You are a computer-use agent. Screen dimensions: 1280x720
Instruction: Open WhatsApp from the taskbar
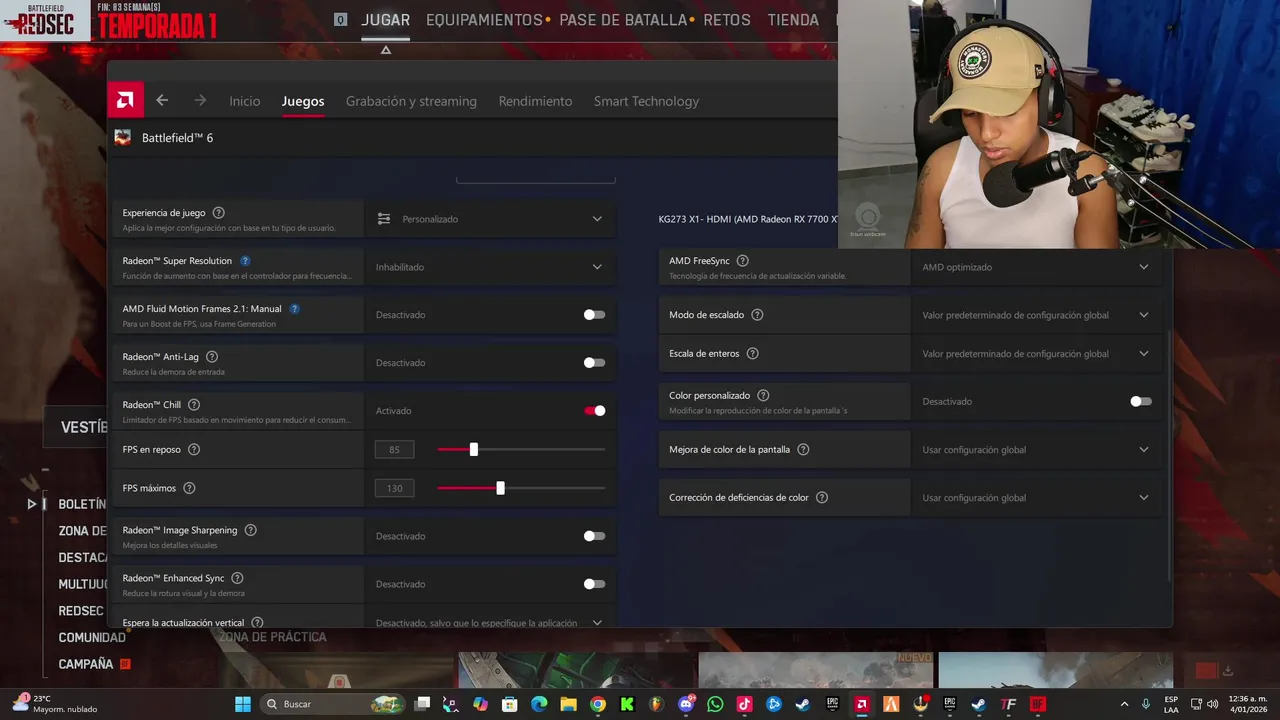tap(715, 704)
